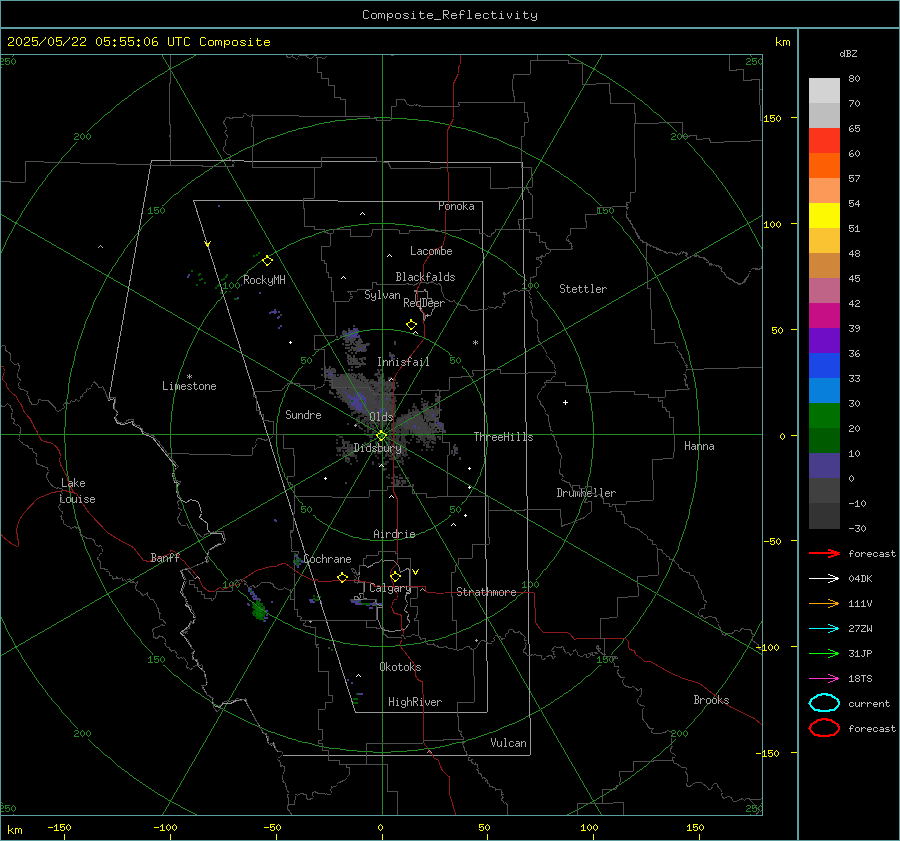The width and height of the screenshot is (900, 841).
Task: Pick the indigo 0–10 dBZ color band
Action: coord(824,466)
